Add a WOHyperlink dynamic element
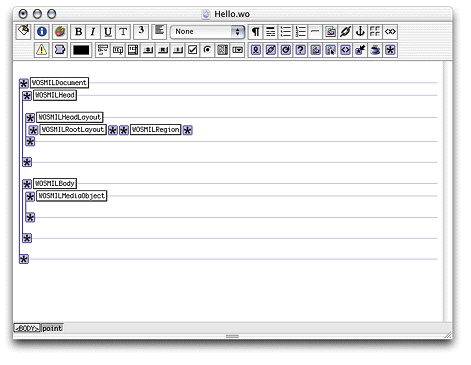 point(271,50)
